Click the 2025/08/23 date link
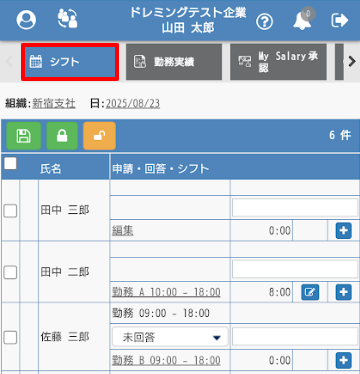This screenshot has width=360, height=374. (x=133, y=104)
